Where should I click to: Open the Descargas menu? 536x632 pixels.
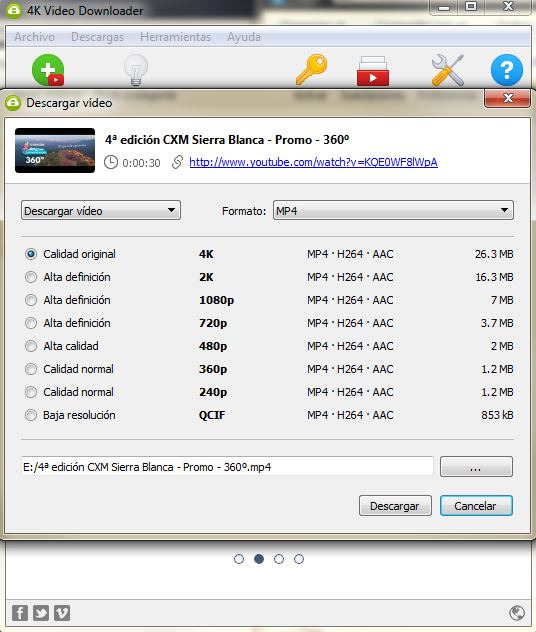(98, 37)
